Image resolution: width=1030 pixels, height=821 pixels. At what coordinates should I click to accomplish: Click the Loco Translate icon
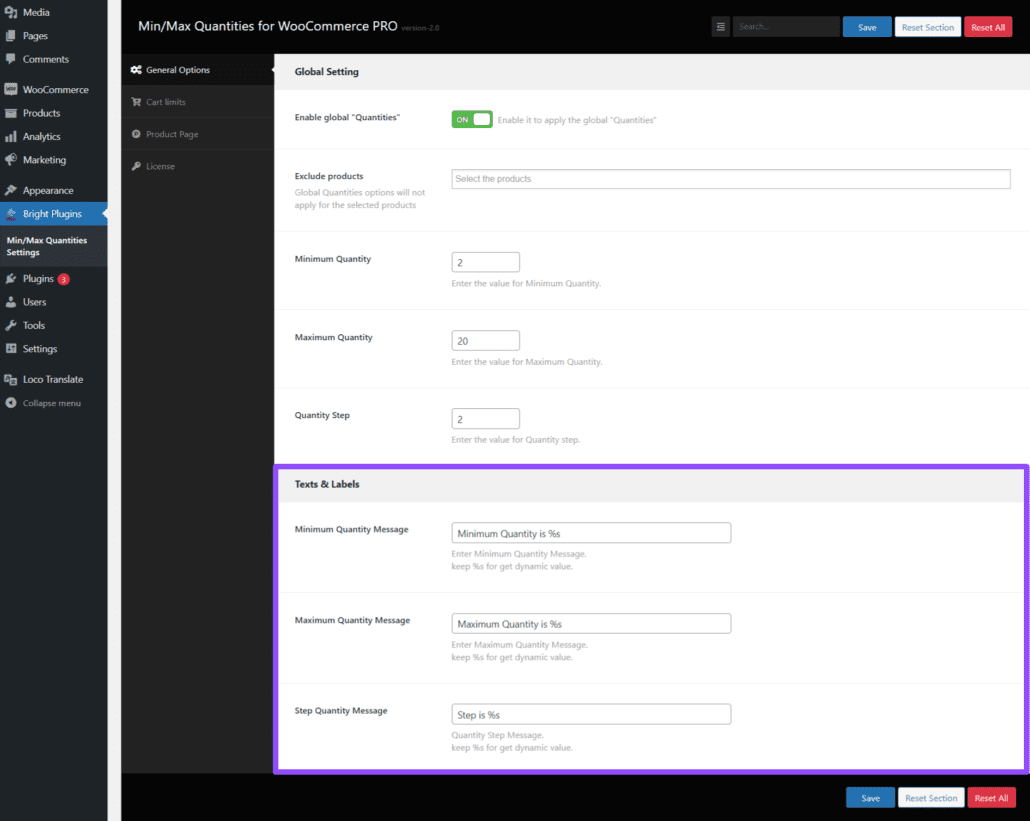click(x=11, y=380)
